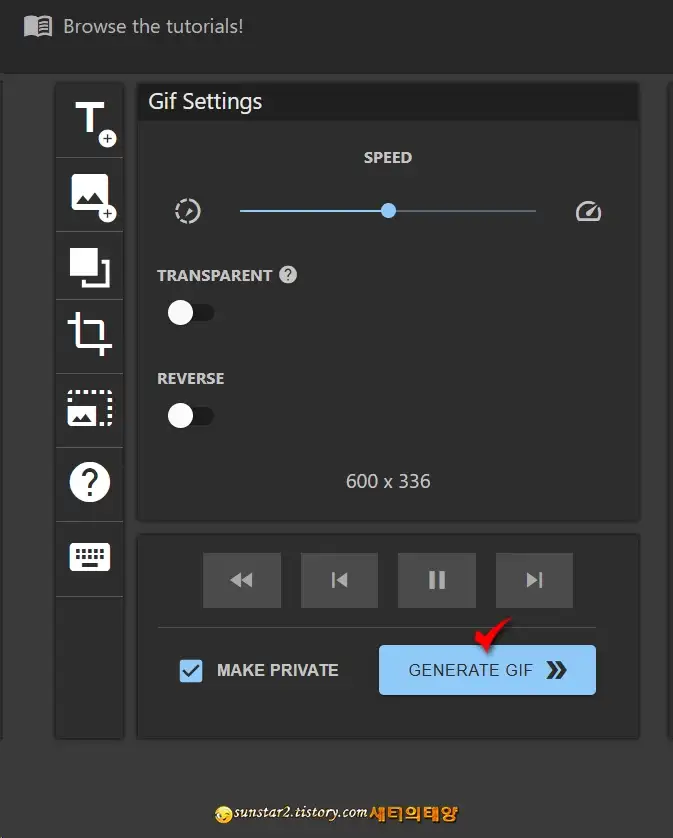Pause the GIF preview
Viewport: 673px width, 838px height.
437,580
